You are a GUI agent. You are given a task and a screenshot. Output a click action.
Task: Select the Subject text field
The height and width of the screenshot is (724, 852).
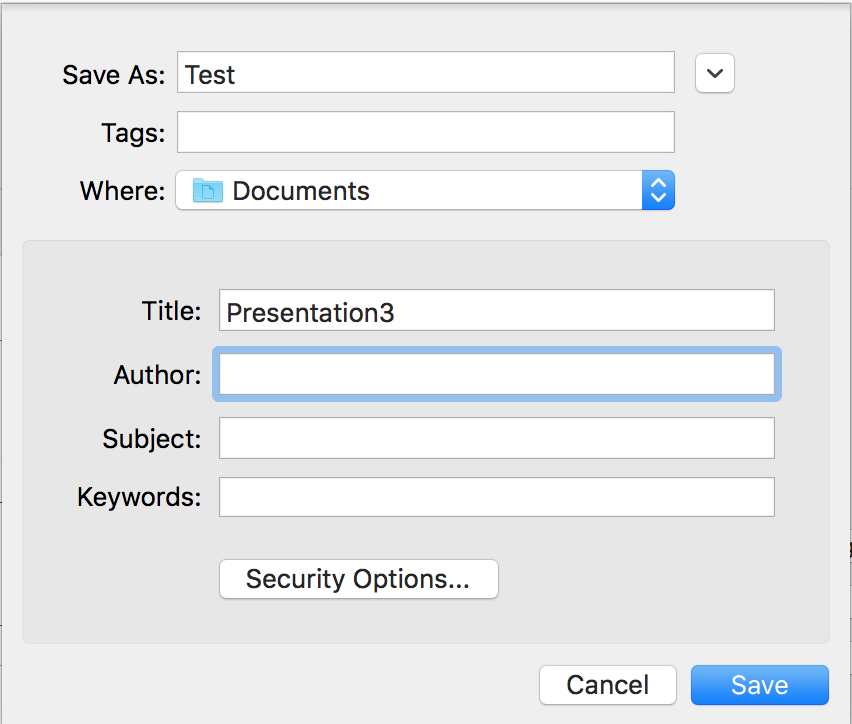tap(496, 438)
